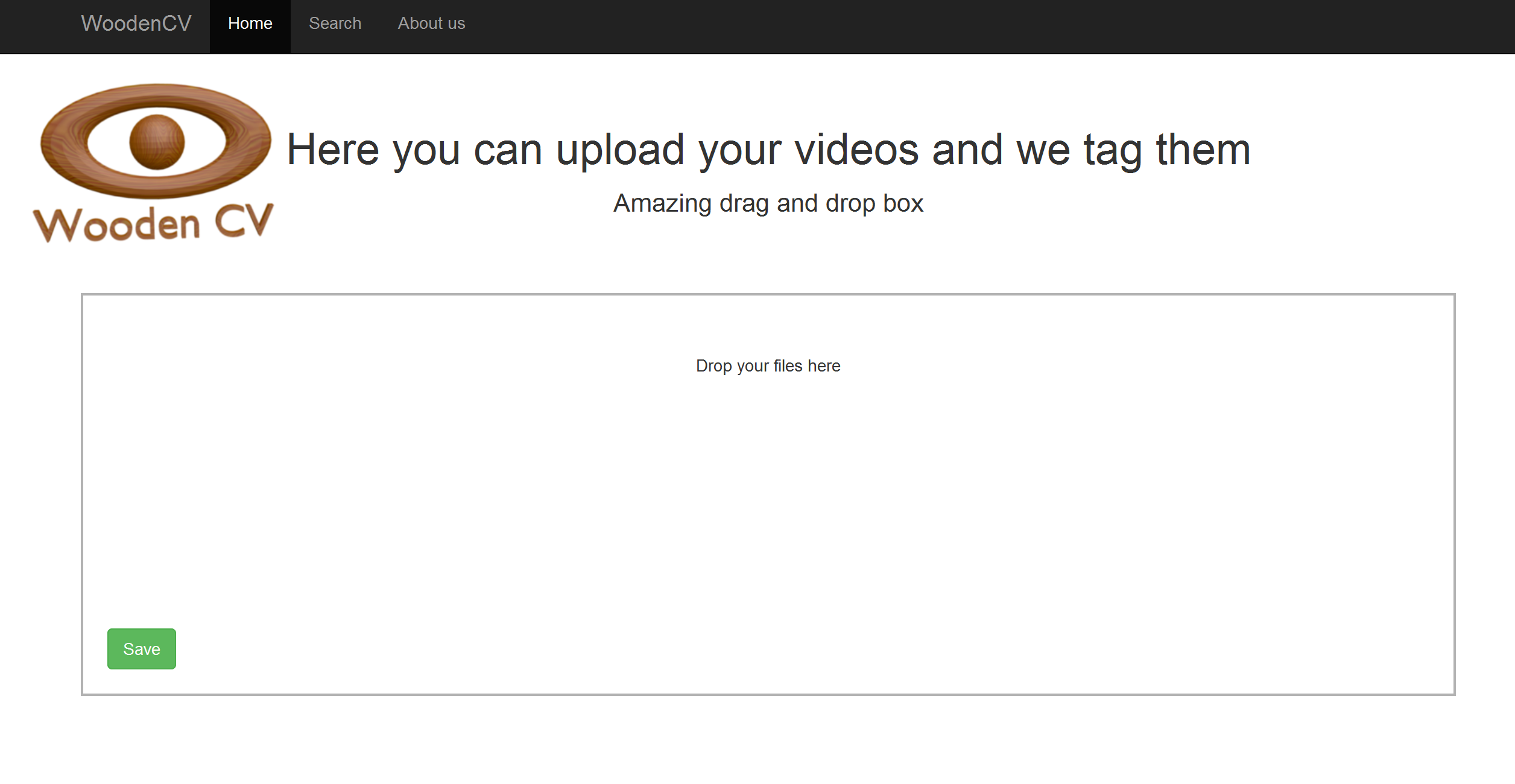The height and width of the screenshot is (784, 1515).
Task: Click the 'CV' letters in logo
Action: click(244, 221)
